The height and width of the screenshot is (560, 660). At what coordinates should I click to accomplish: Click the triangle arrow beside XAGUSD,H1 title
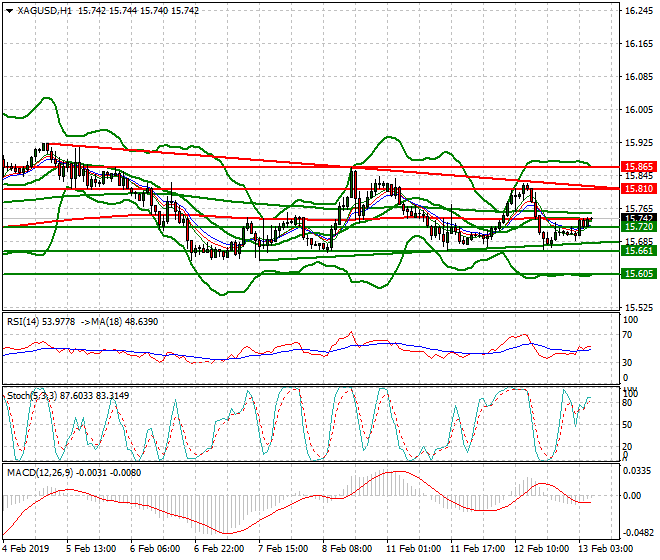coord(10,11)
